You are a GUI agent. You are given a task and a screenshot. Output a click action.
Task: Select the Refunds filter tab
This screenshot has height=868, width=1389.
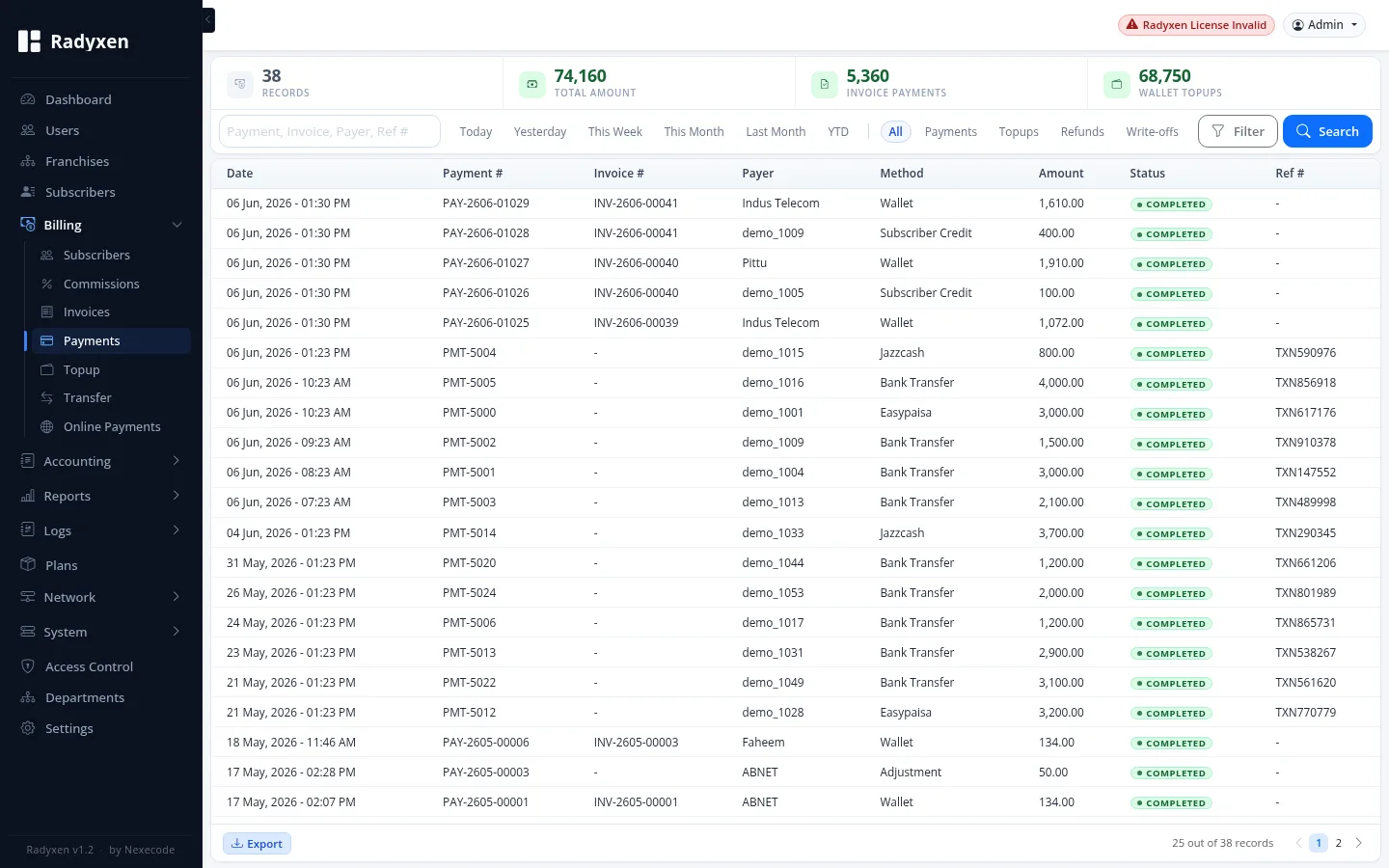pos(1082,131)
